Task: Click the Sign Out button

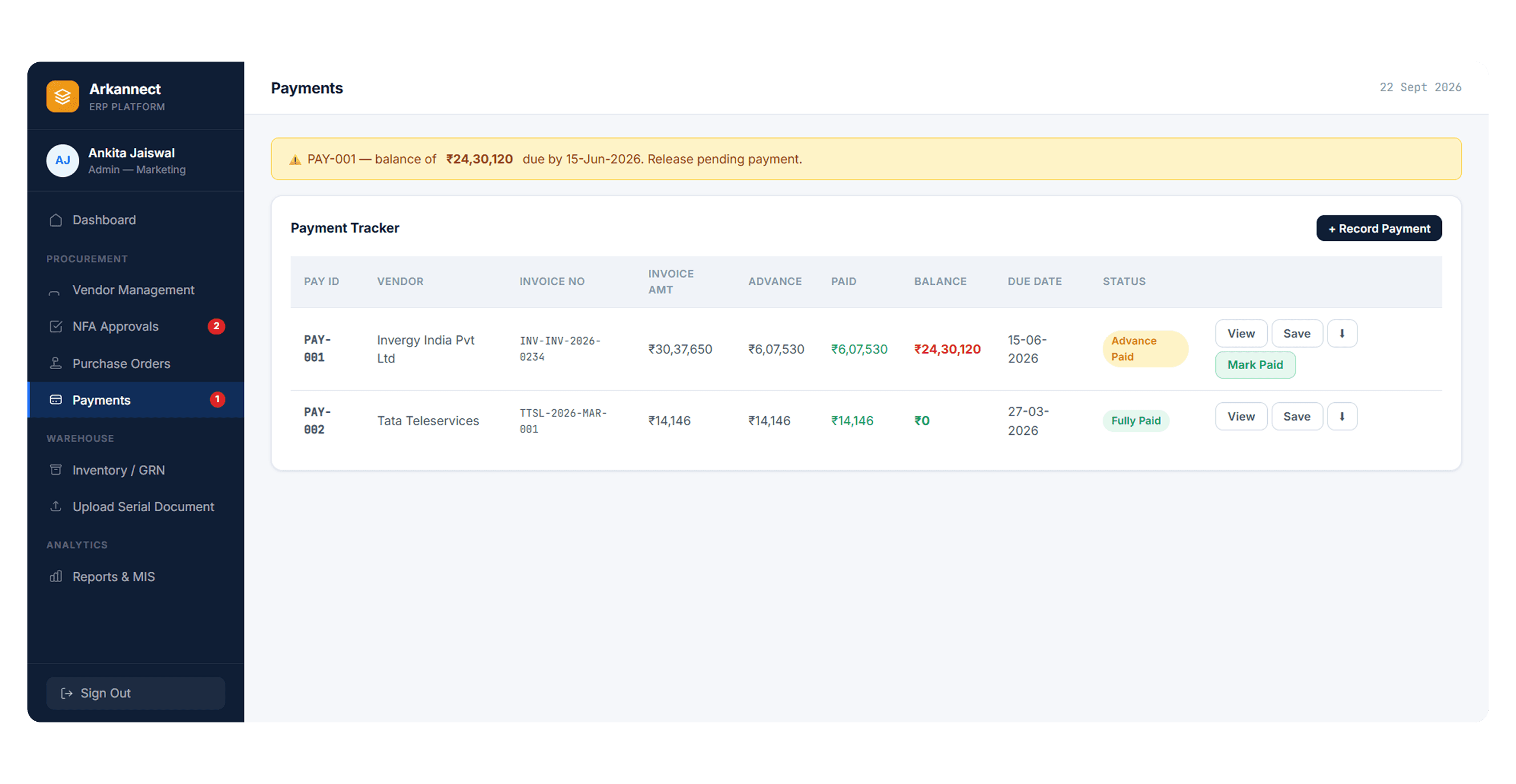Action: [x=136, y=693]
